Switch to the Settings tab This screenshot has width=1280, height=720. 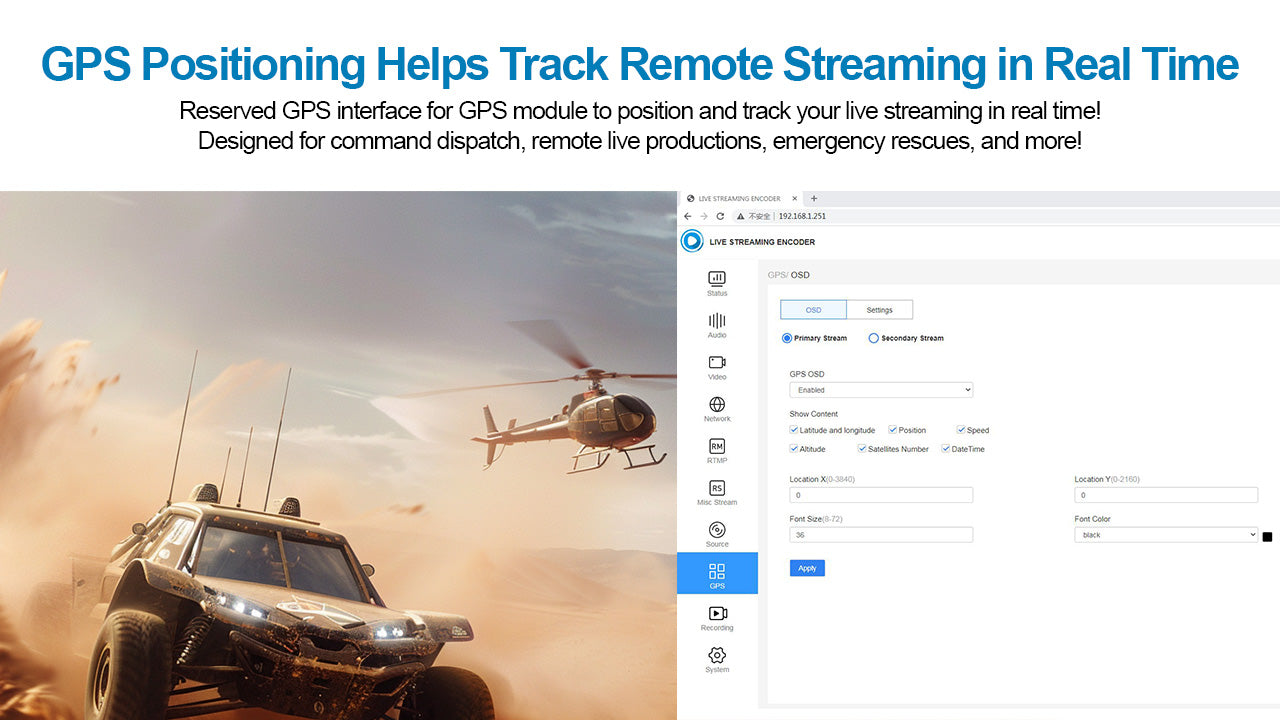coord(879,310)
